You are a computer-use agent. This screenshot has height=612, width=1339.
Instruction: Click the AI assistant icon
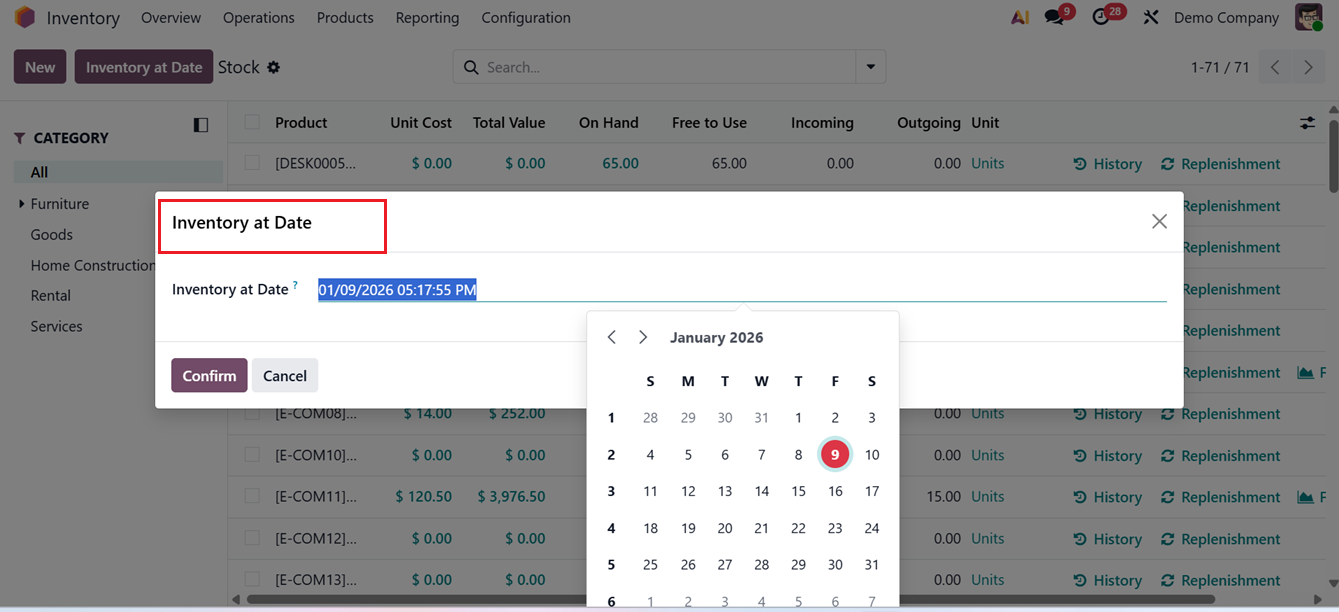pos(1019,16)
